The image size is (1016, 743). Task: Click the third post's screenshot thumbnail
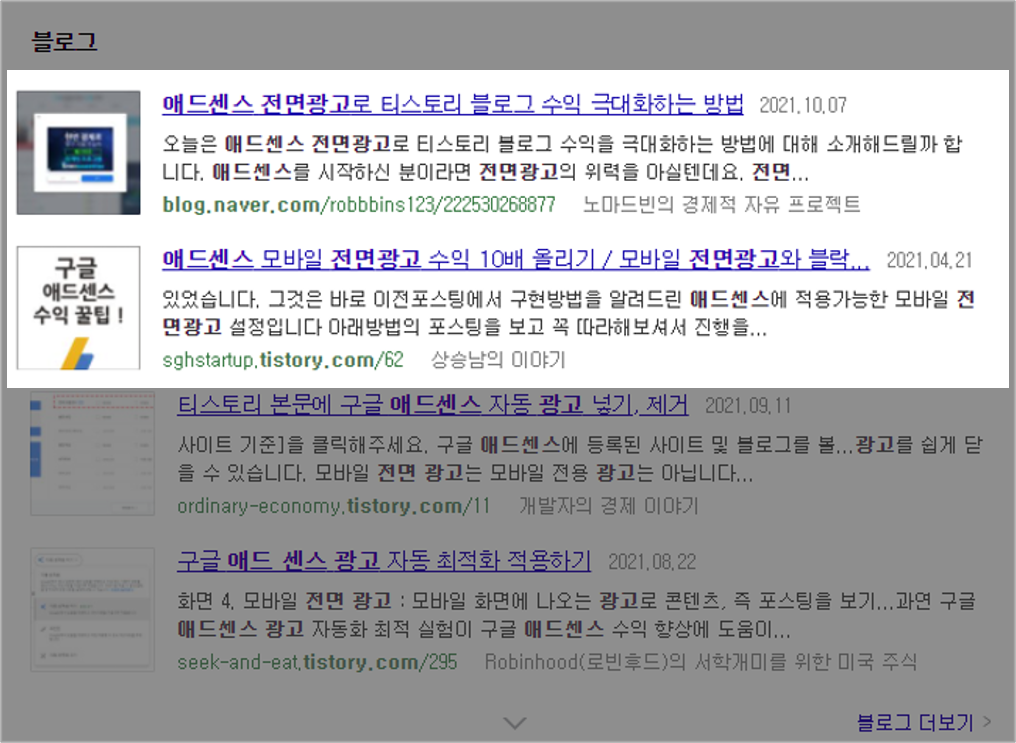[x=92, y=454]
